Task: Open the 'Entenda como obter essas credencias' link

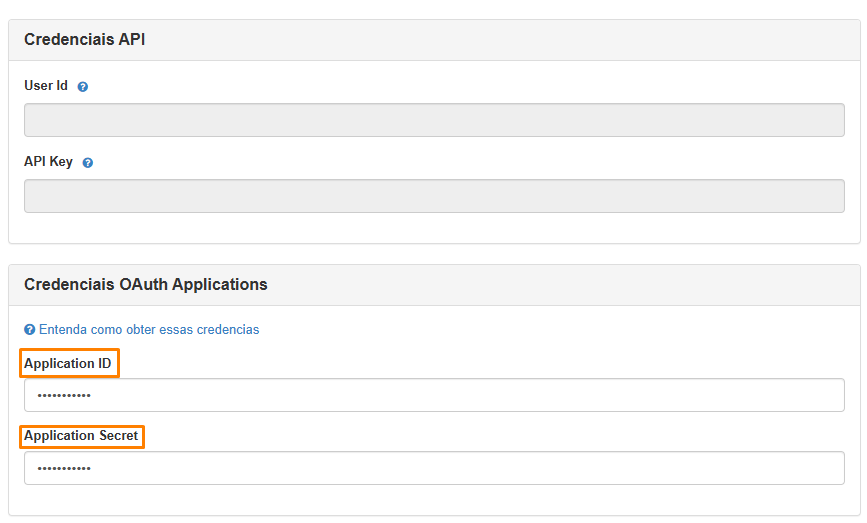Action: pos(149,330)
